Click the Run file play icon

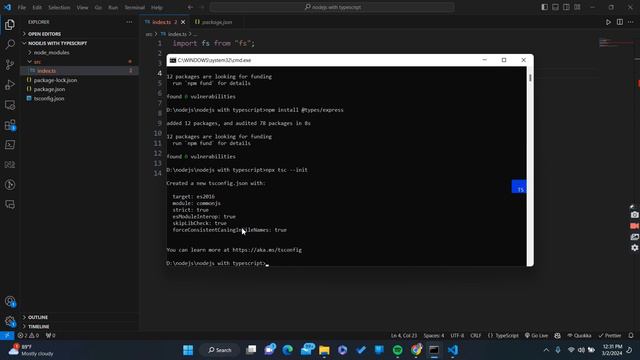pyautogui.click(x=608, y=22)
